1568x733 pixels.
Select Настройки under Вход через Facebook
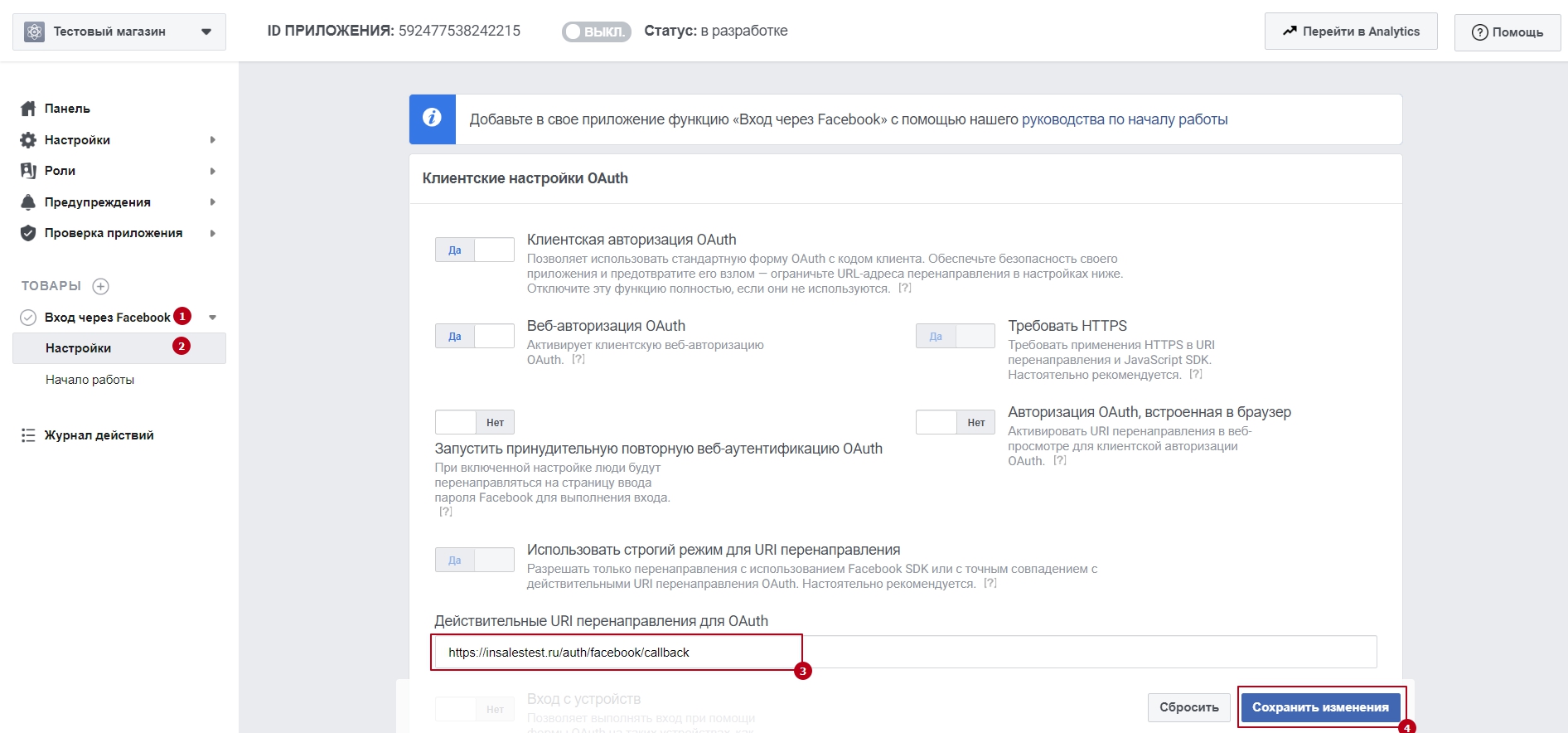tap(119, 348)
